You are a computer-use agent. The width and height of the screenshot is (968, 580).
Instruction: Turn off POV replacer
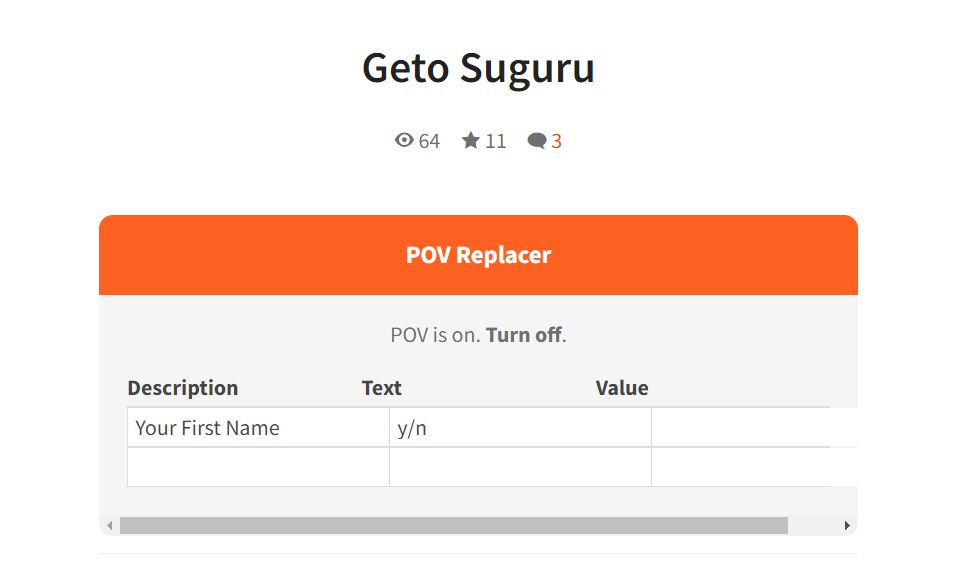point(524,334)
